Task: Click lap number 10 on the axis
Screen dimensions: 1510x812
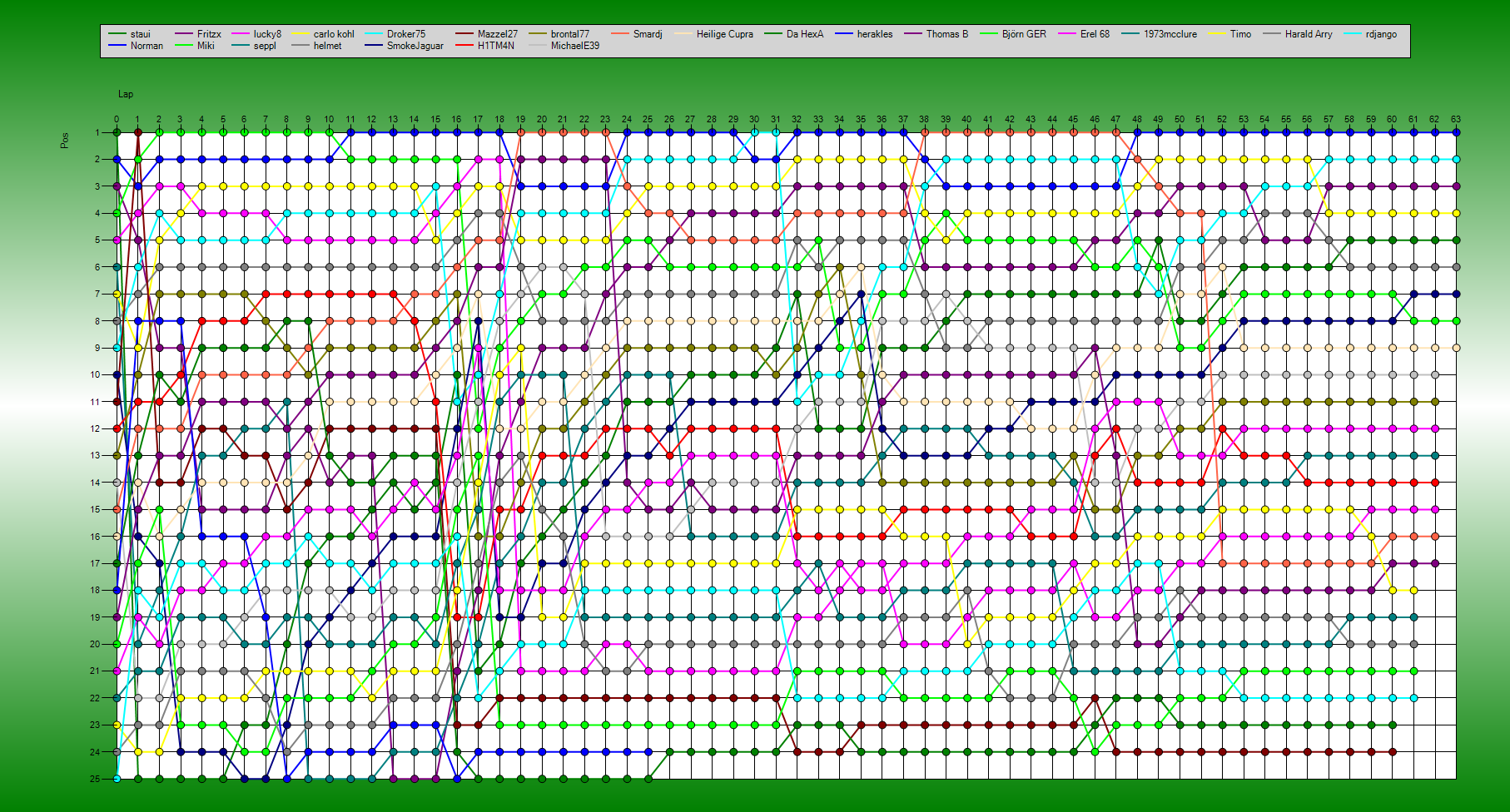Action: coord(329,119)
